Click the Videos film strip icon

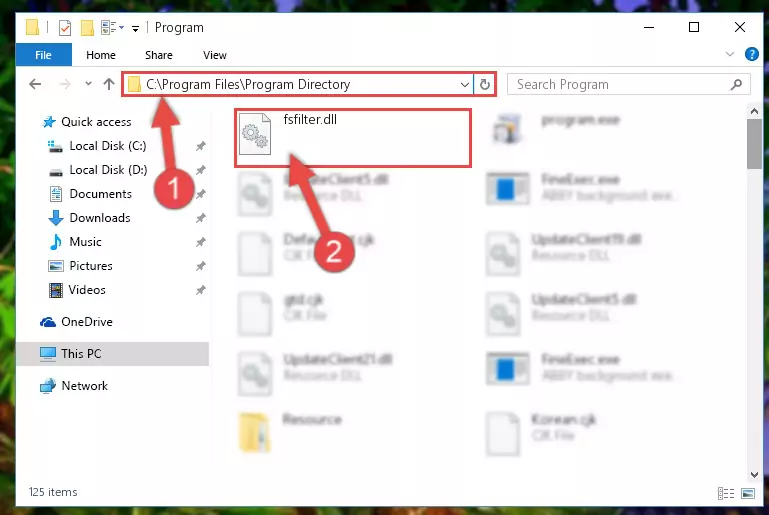click(56, 290)
